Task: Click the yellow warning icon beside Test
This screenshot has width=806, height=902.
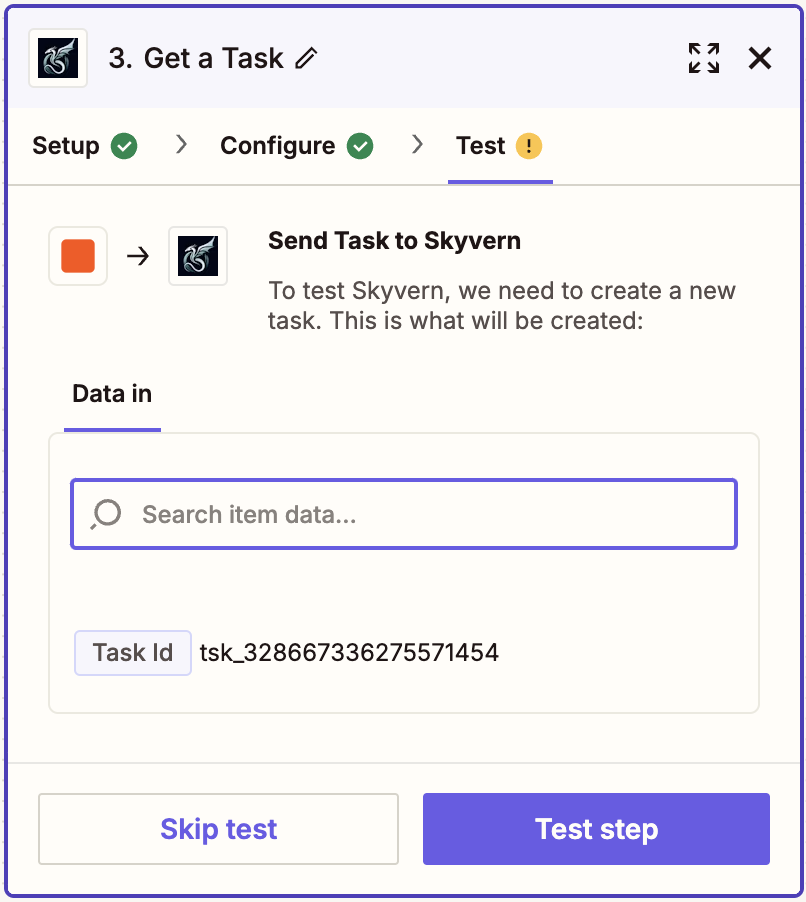Action: [529, 146]
